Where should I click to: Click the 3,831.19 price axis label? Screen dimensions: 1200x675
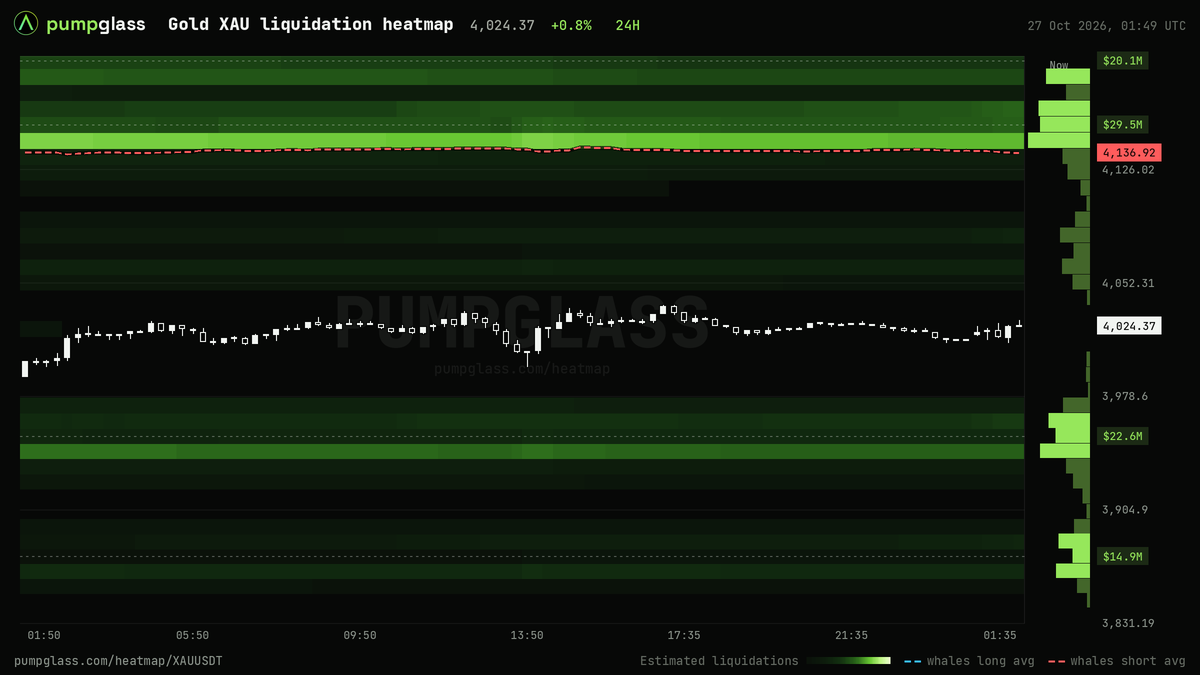click(x=1128, y=623)
